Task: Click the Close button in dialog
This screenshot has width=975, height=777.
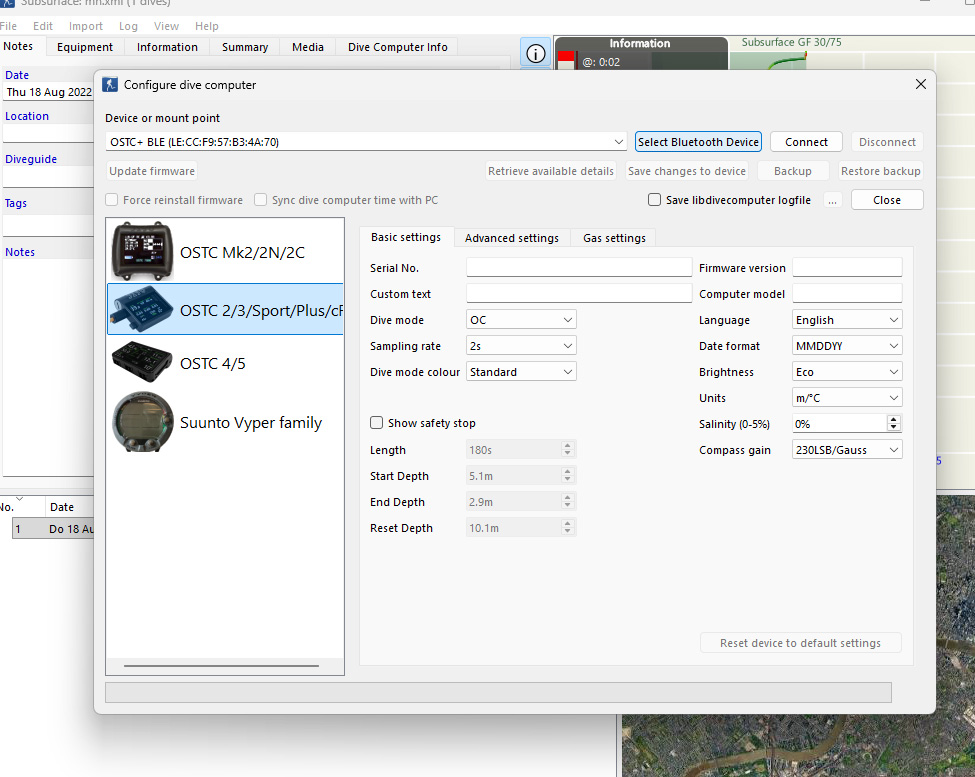Action: tap(887, 200)
